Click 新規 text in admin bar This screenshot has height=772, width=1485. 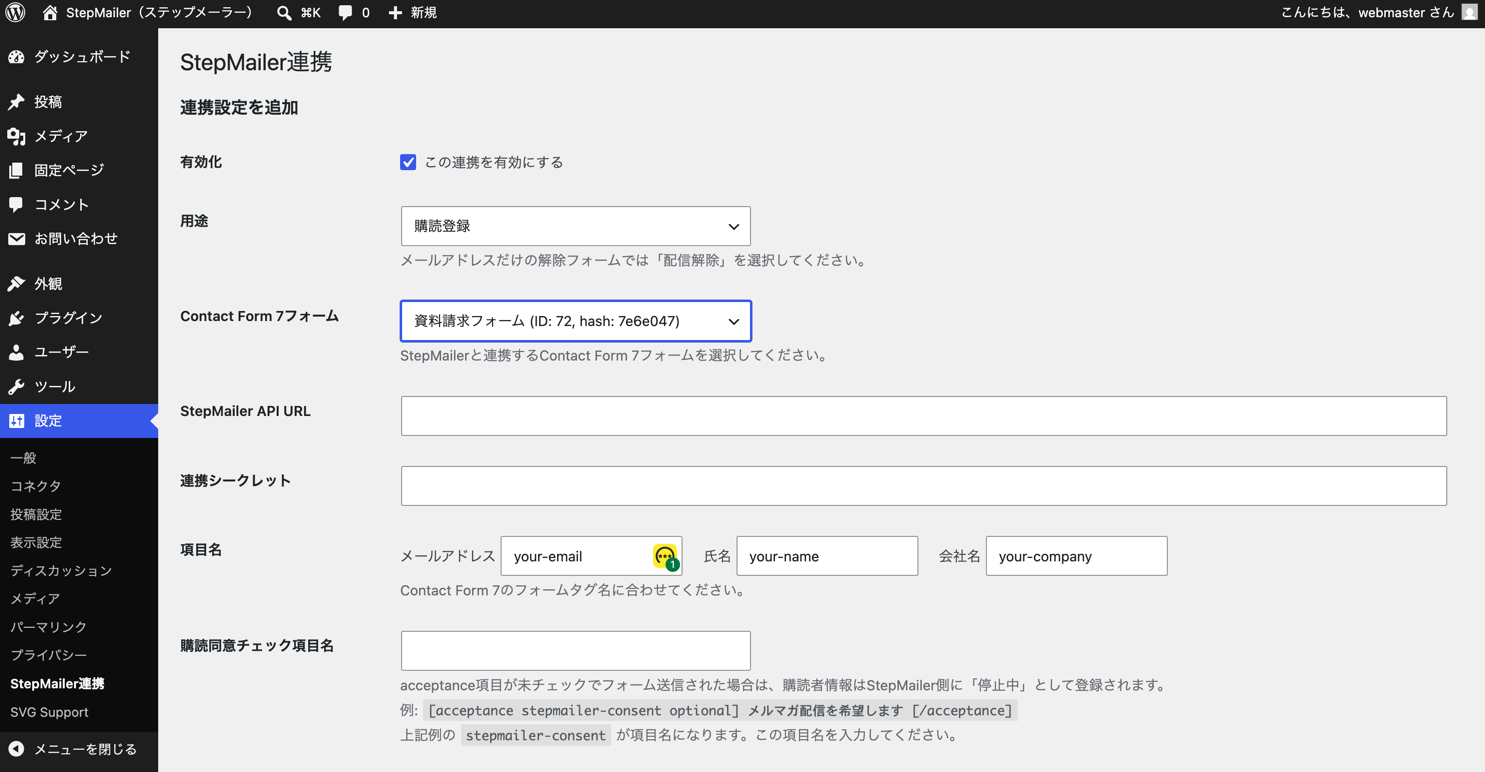[424, 13]
